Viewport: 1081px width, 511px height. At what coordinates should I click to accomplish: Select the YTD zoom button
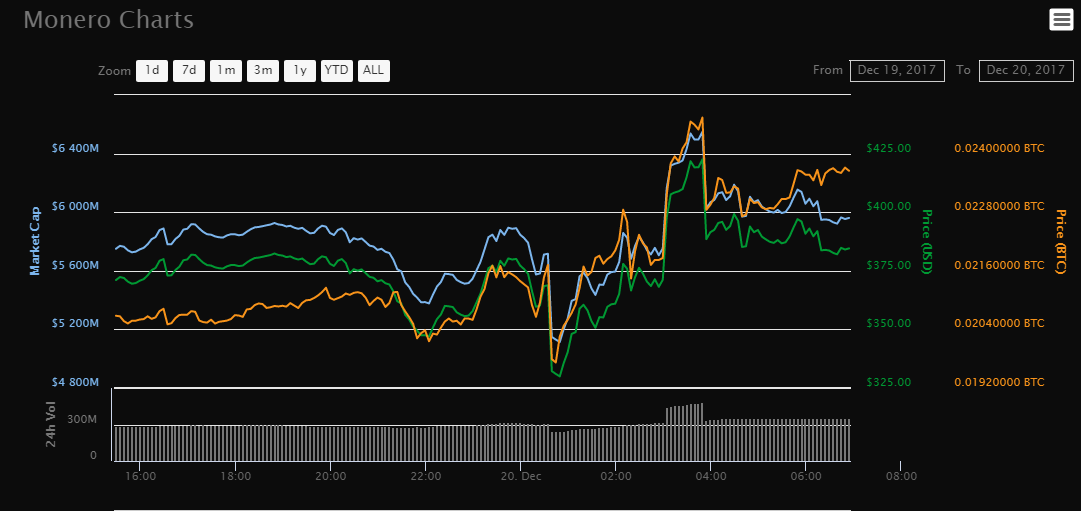337,71
